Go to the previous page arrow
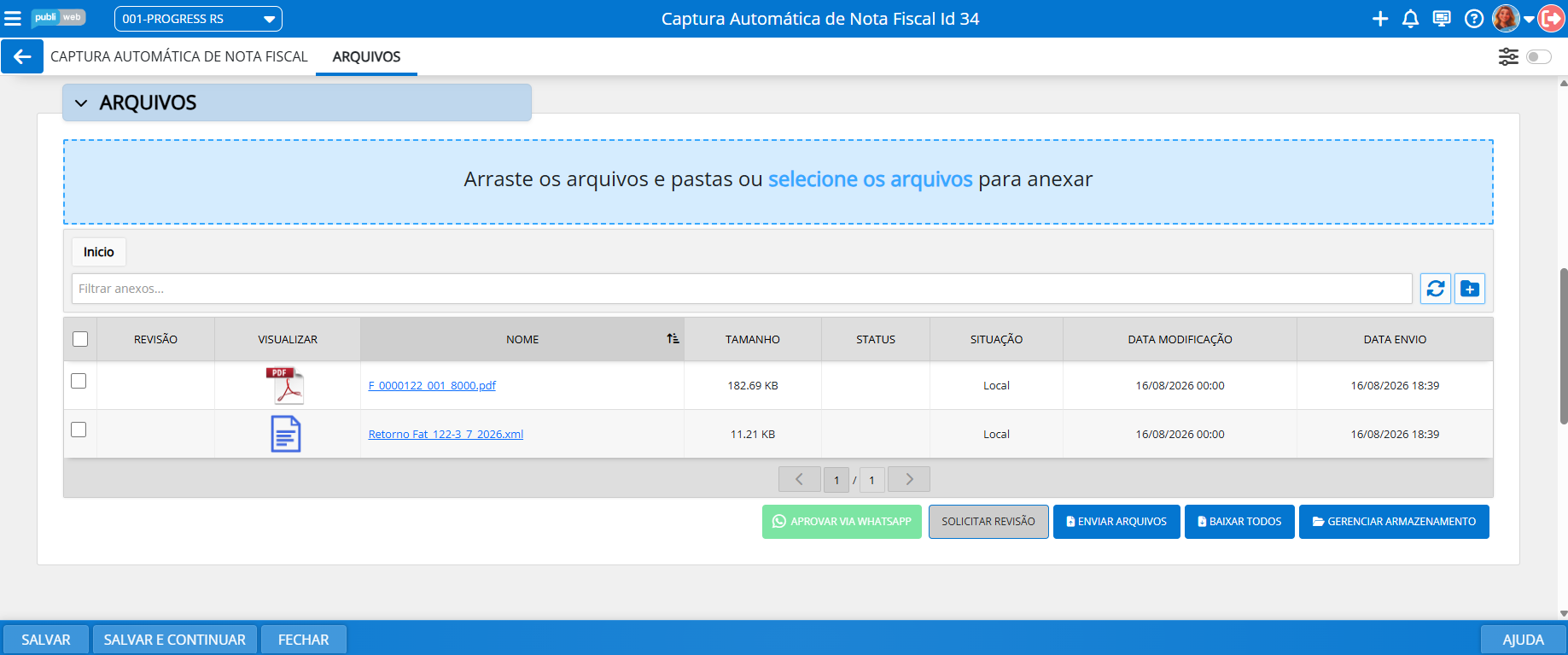The width and height of the screenshot is (1568, 655). pos(800,479)
